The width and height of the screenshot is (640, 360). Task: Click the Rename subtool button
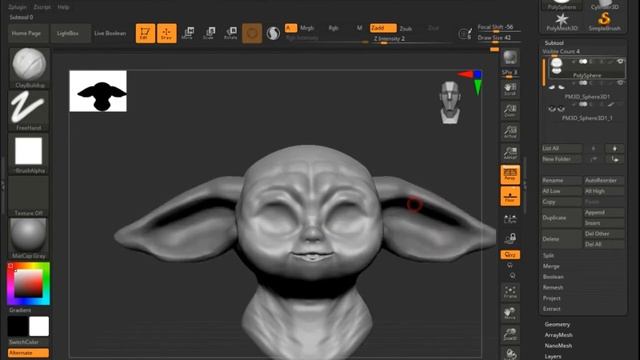561,180
